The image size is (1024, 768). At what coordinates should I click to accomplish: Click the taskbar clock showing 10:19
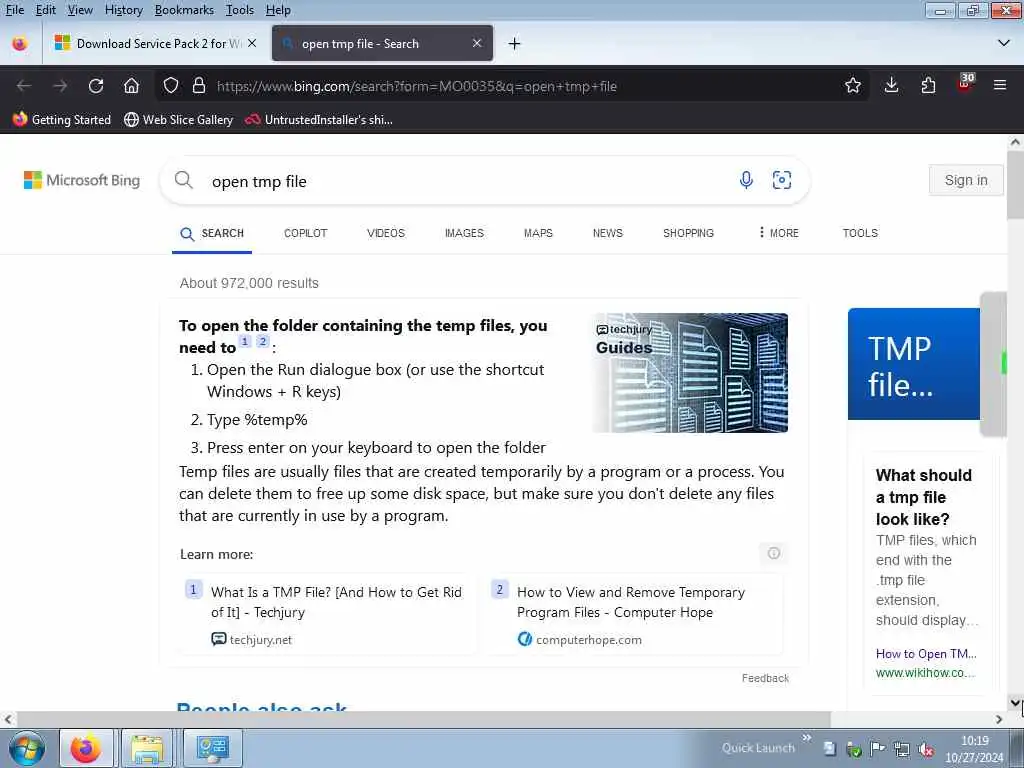coord(974,749)
